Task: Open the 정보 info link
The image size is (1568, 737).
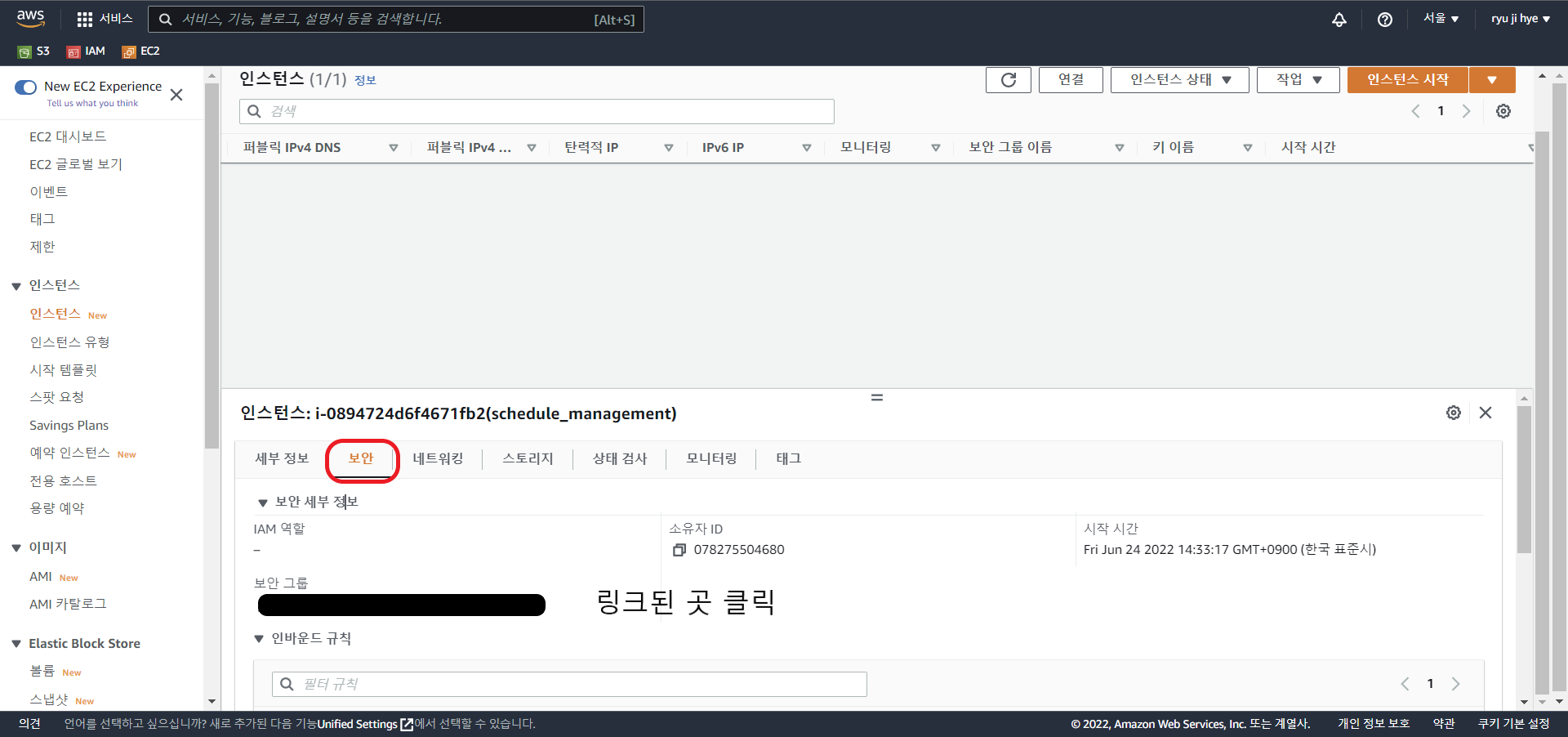Action: pyautogui.click(x=365, y=80)
